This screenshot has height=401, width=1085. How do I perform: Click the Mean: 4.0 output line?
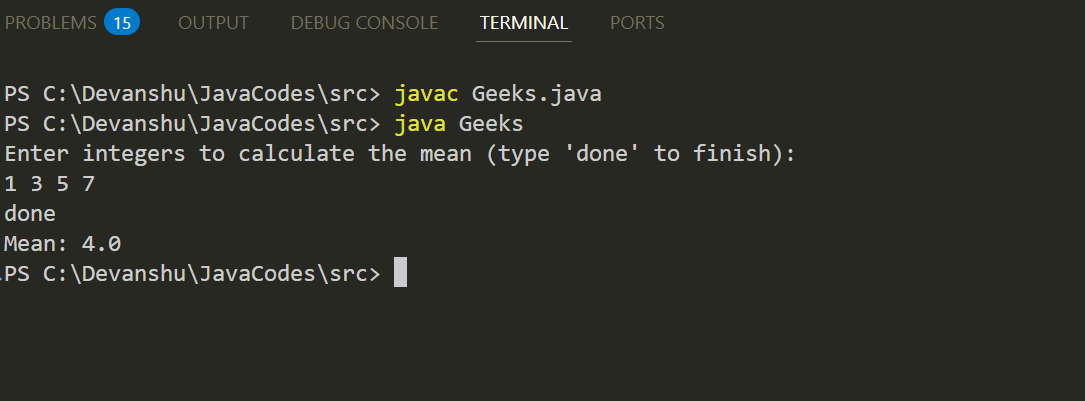(63, 244)
